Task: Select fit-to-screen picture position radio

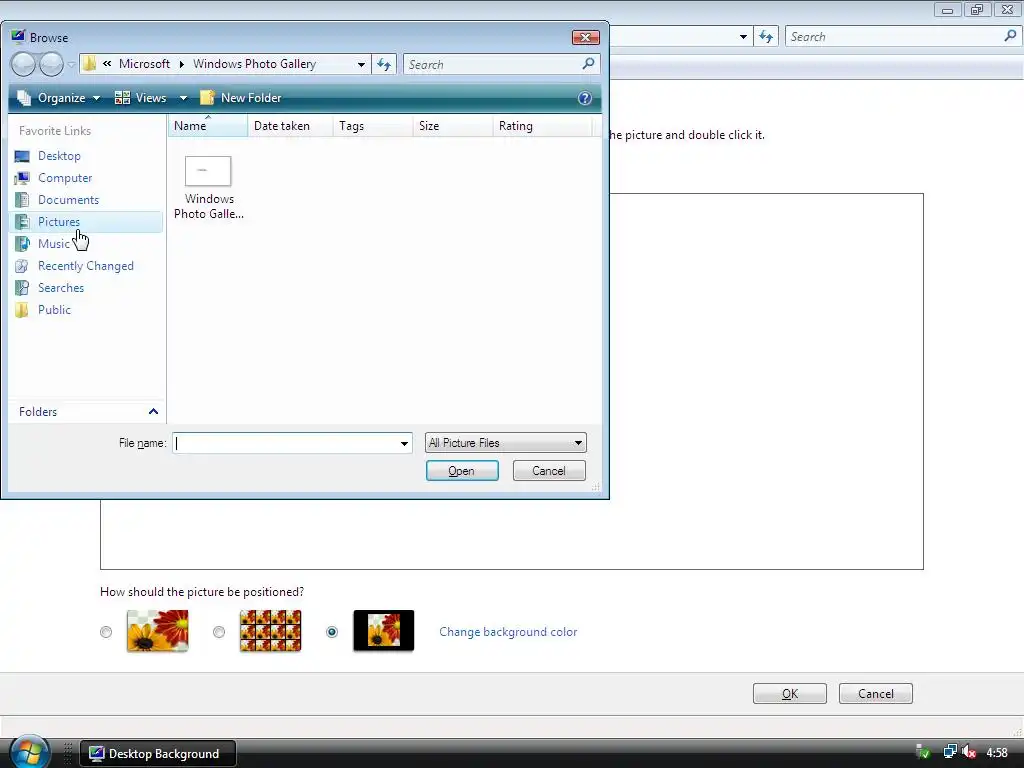Action: 106,632
